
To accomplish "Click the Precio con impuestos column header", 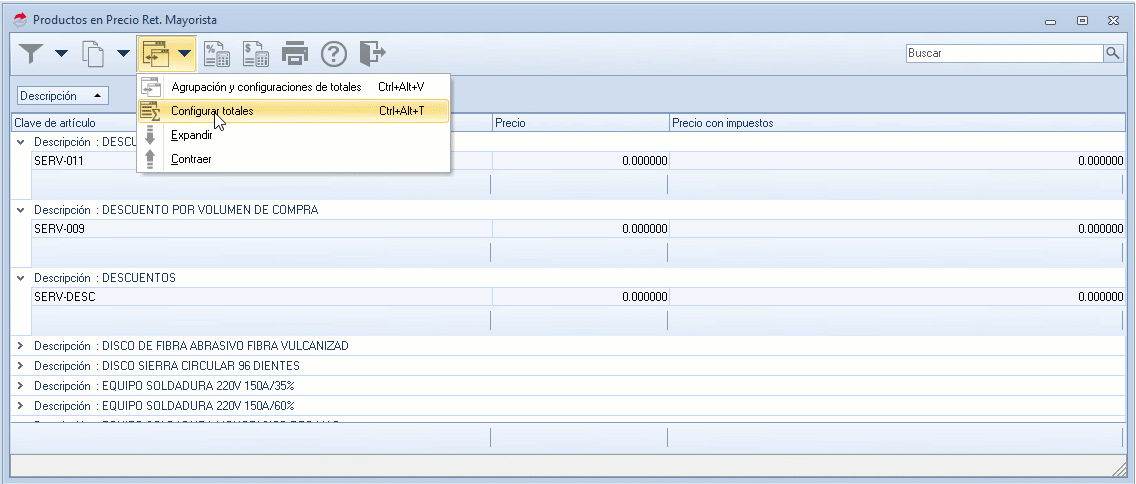I will [722, 123].
